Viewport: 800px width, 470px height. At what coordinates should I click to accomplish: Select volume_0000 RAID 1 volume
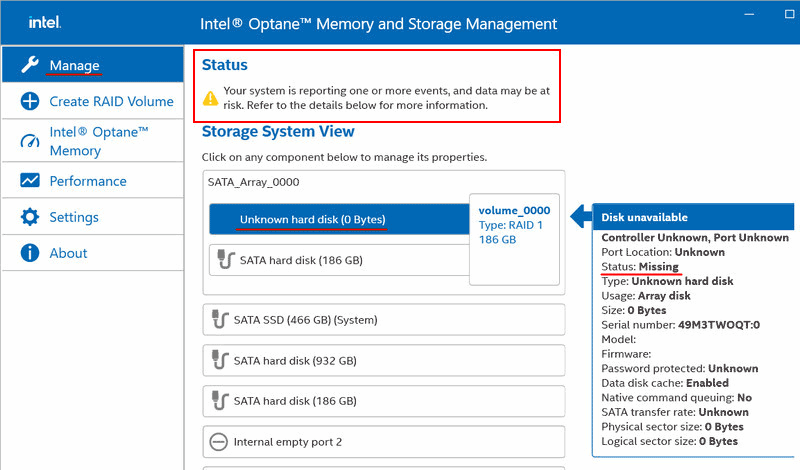[514, 226]
